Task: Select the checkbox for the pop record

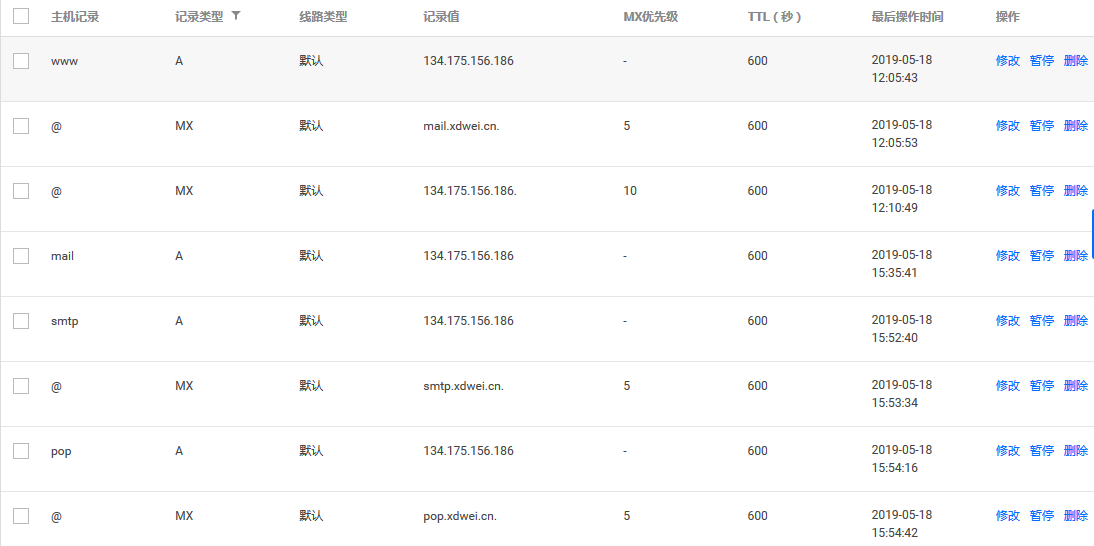Action: (x=21, y=451)
